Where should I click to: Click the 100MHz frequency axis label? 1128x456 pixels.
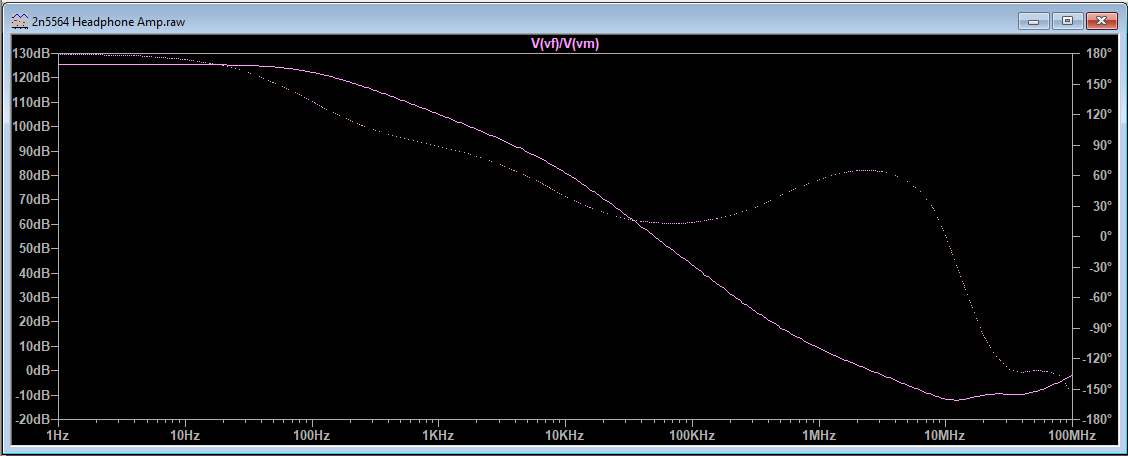click(1072, 436)
